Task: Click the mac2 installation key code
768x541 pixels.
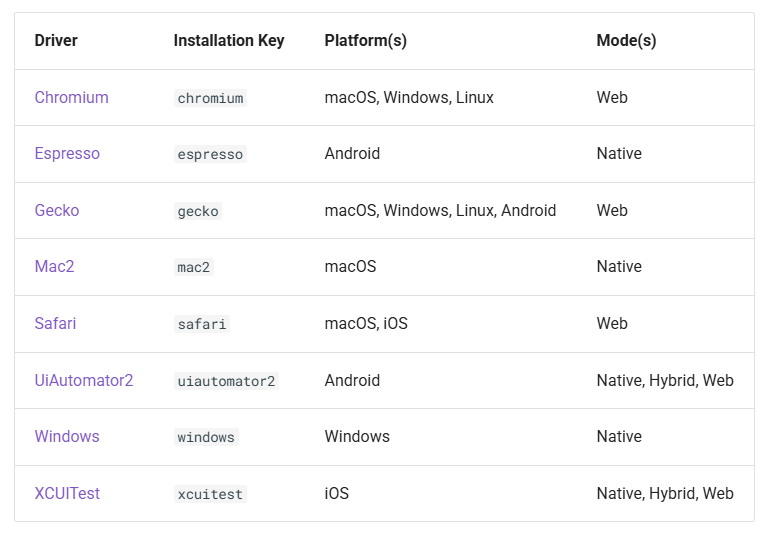Action: coord(193,267)
